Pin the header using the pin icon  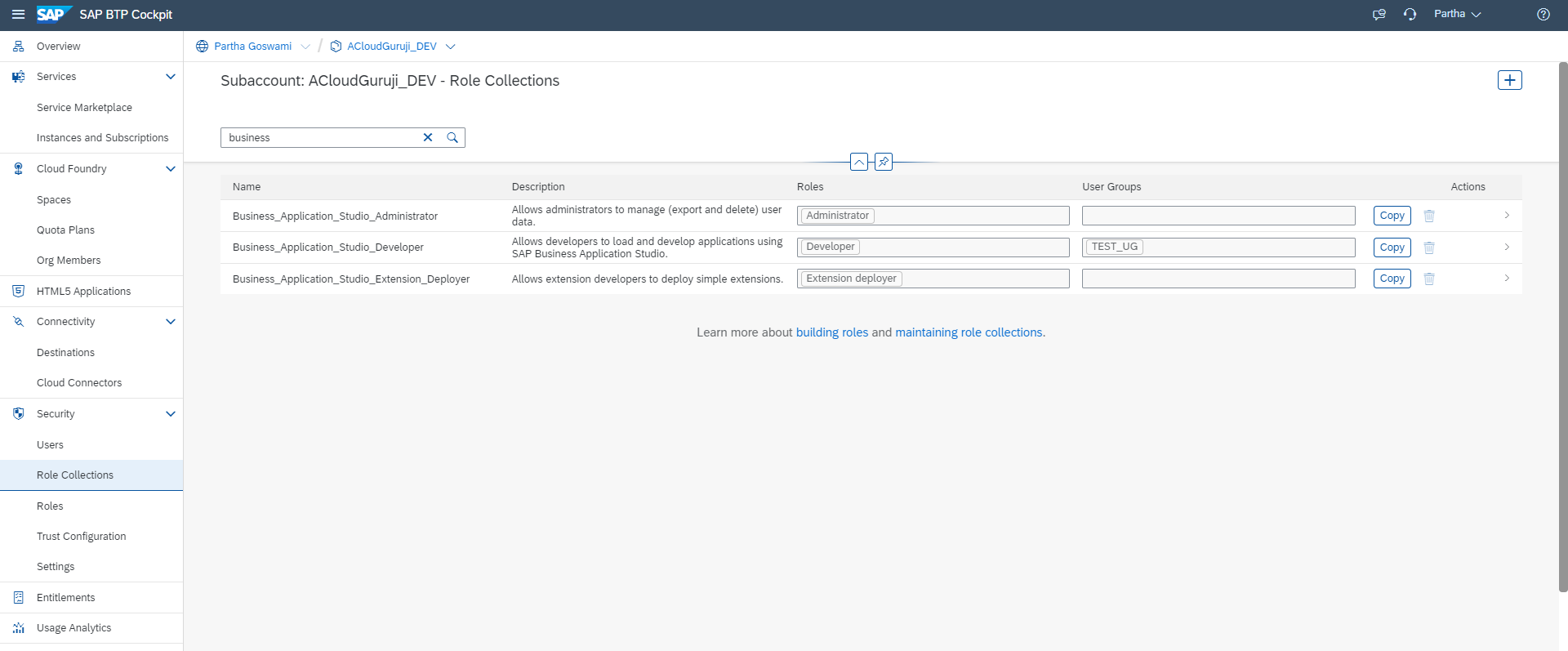point(884,162)
